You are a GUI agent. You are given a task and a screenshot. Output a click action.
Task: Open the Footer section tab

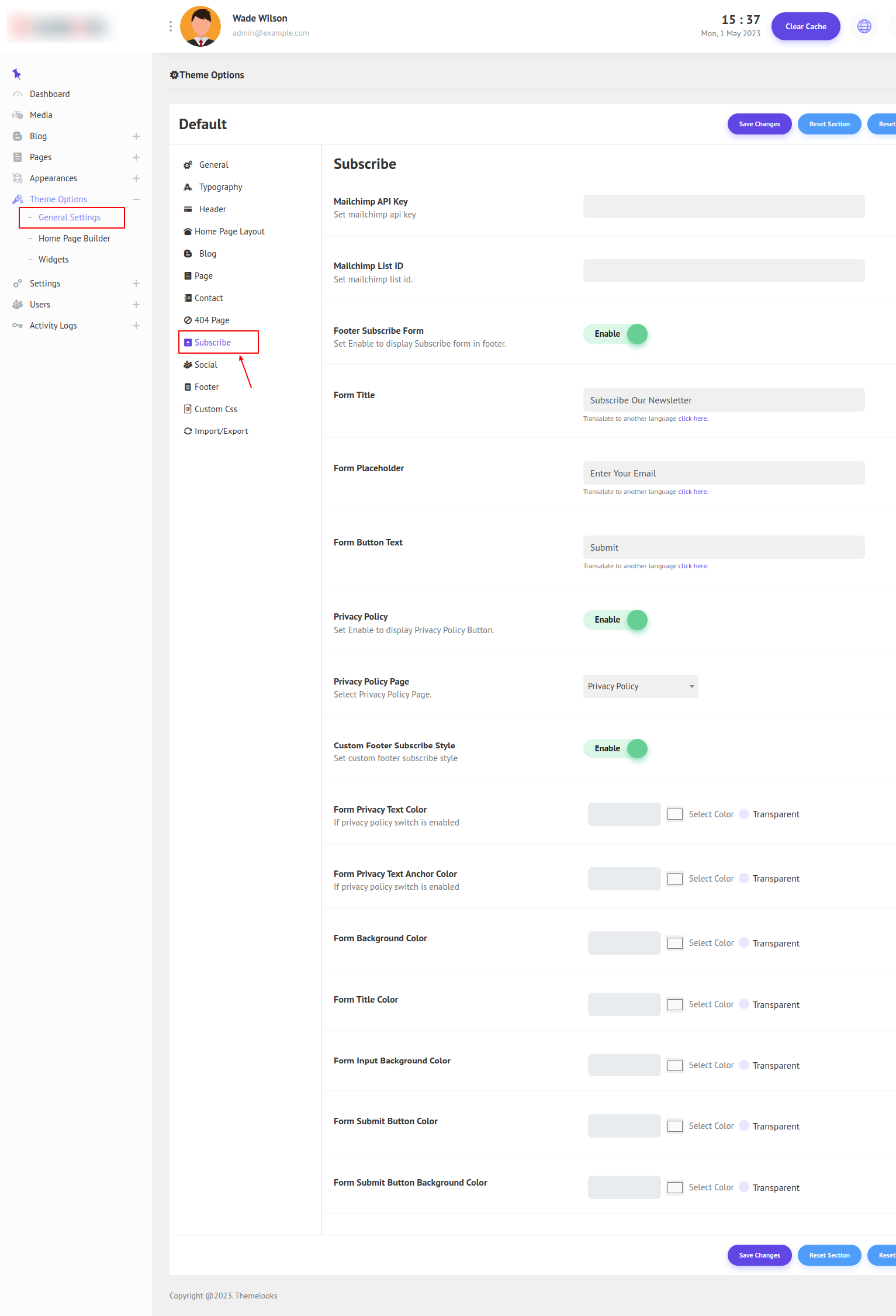click(x=206, y=387)
